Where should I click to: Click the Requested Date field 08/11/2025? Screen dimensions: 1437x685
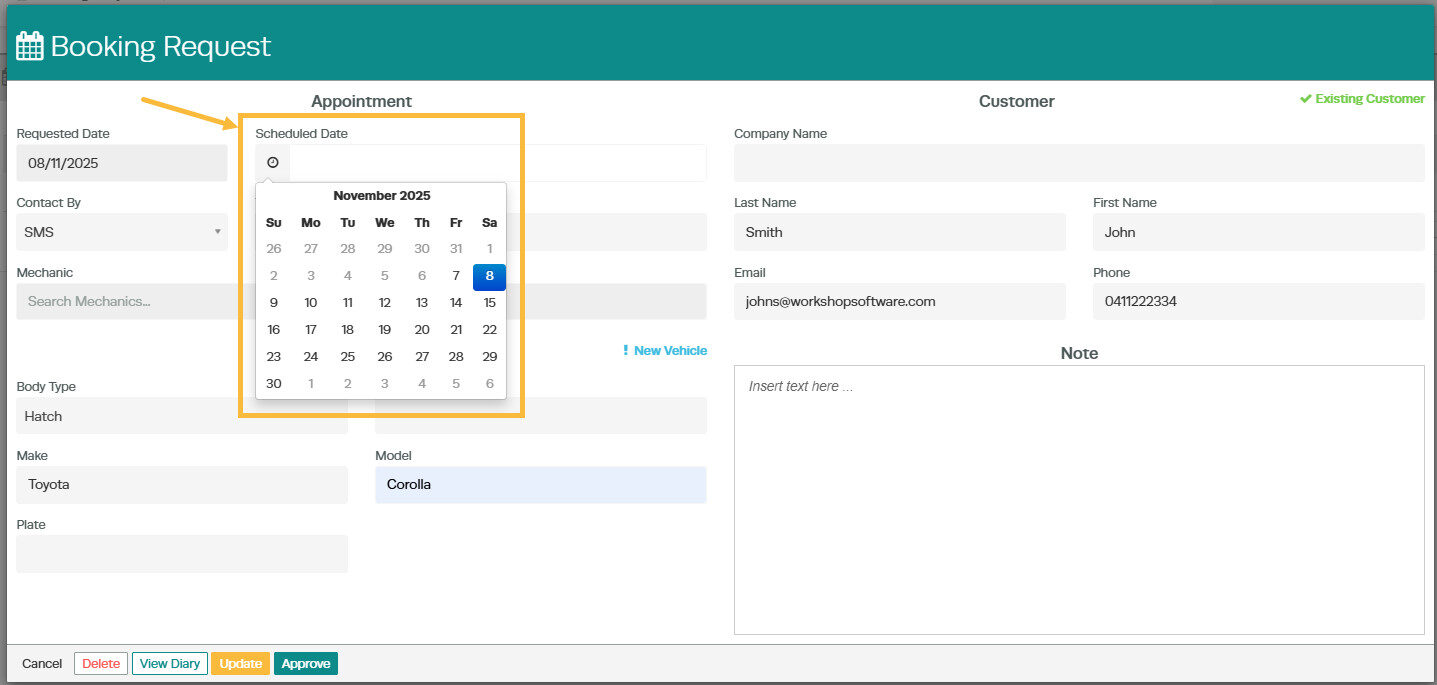pos(122,163)
